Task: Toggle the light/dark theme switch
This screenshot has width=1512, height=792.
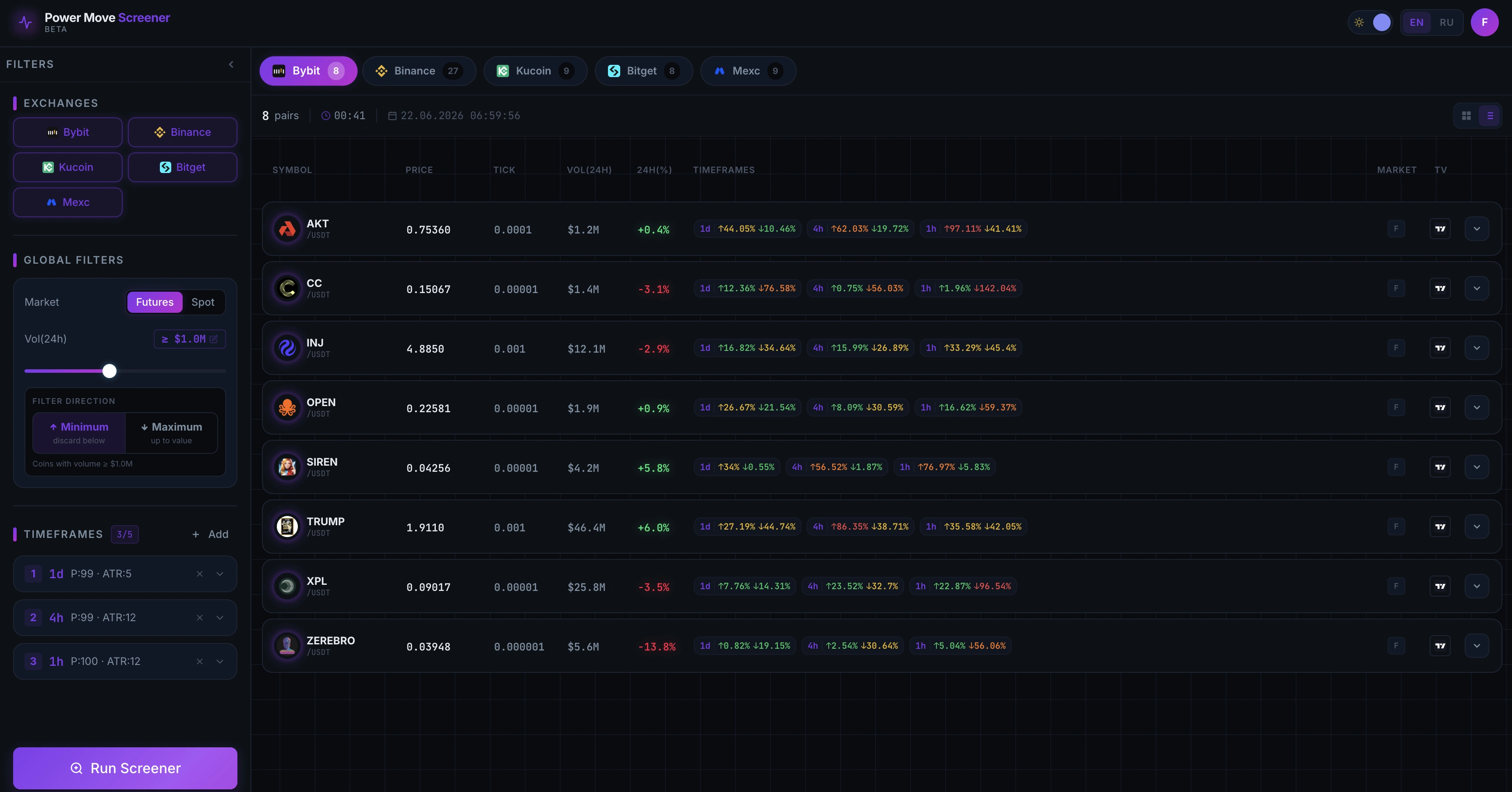Action: (1371, 22)
